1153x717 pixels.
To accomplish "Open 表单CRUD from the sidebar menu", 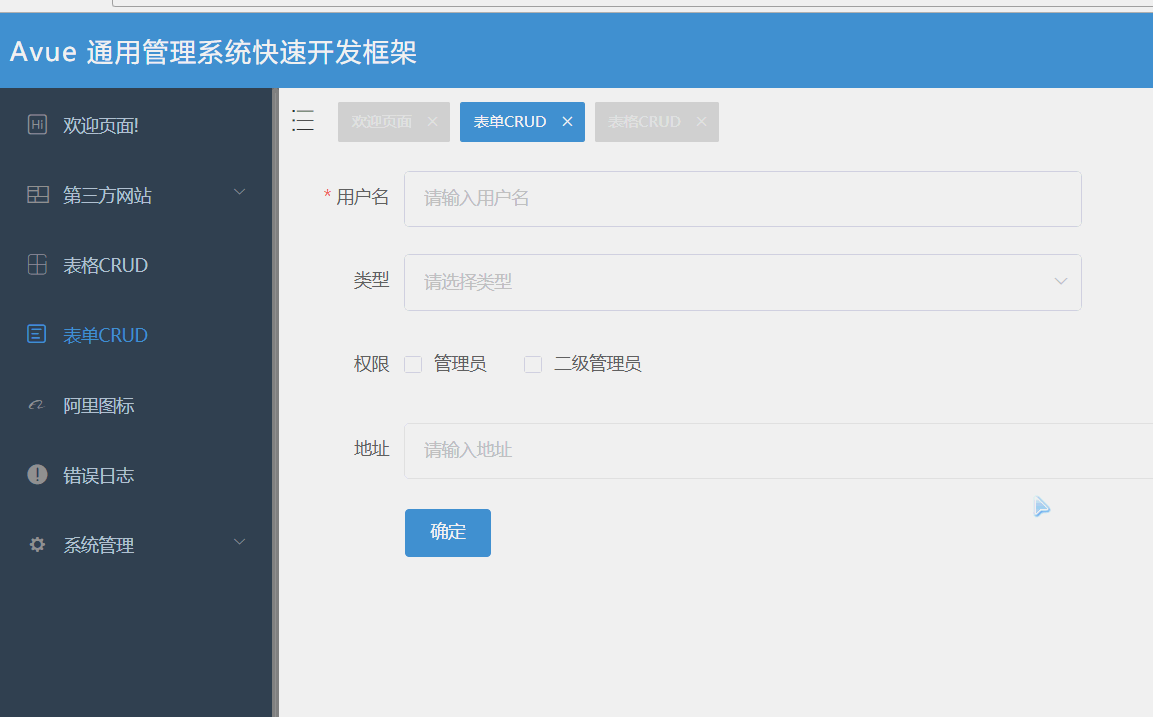I will pos(136,335).
